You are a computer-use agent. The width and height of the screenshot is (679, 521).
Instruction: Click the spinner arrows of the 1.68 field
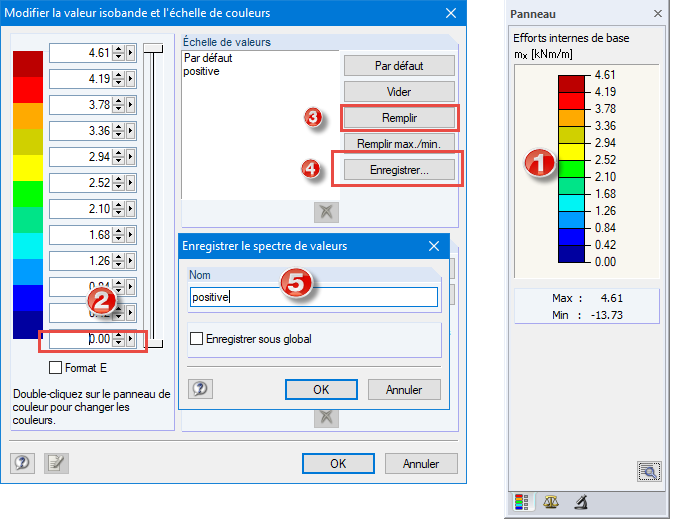(118, 235)
